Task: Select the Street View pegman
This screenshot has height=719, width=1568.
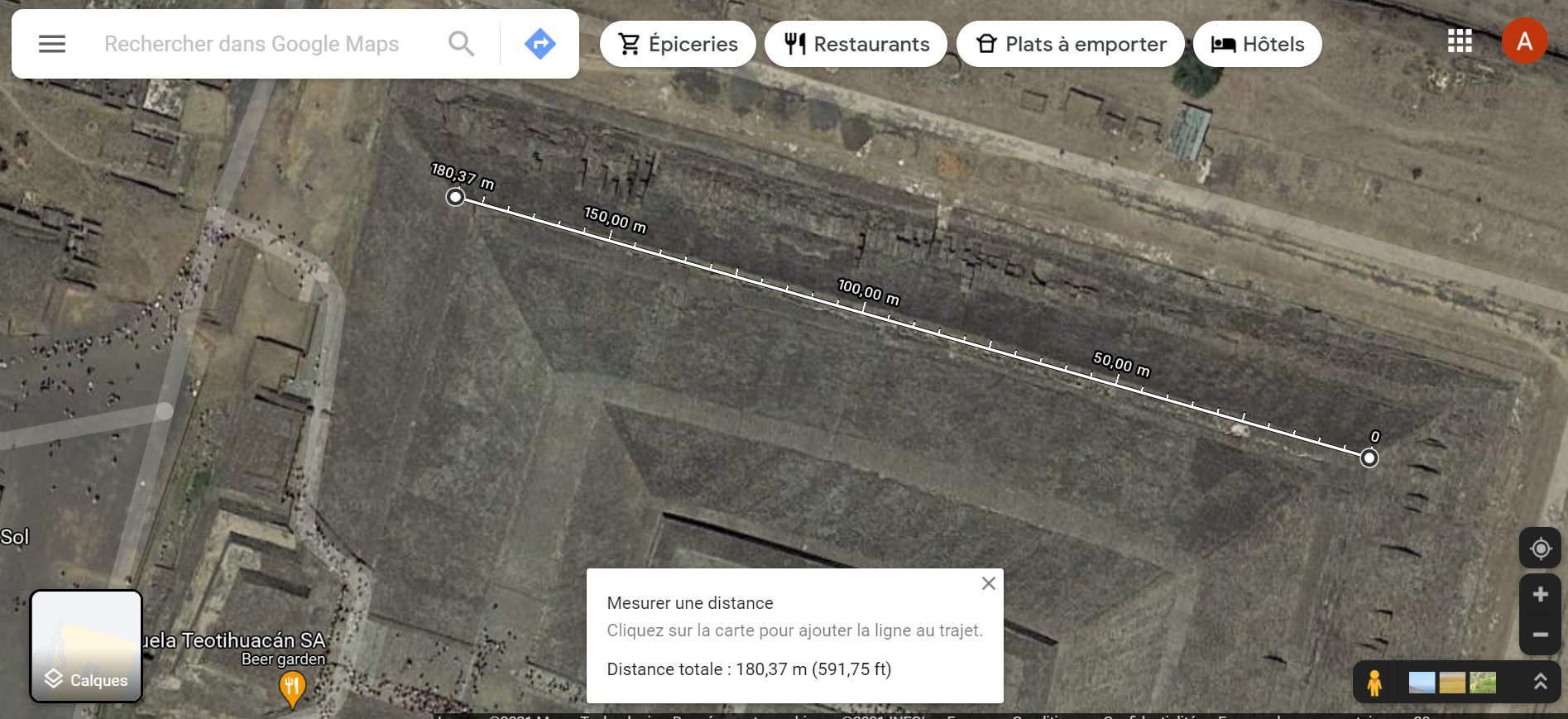Action: pos(1374,683)
